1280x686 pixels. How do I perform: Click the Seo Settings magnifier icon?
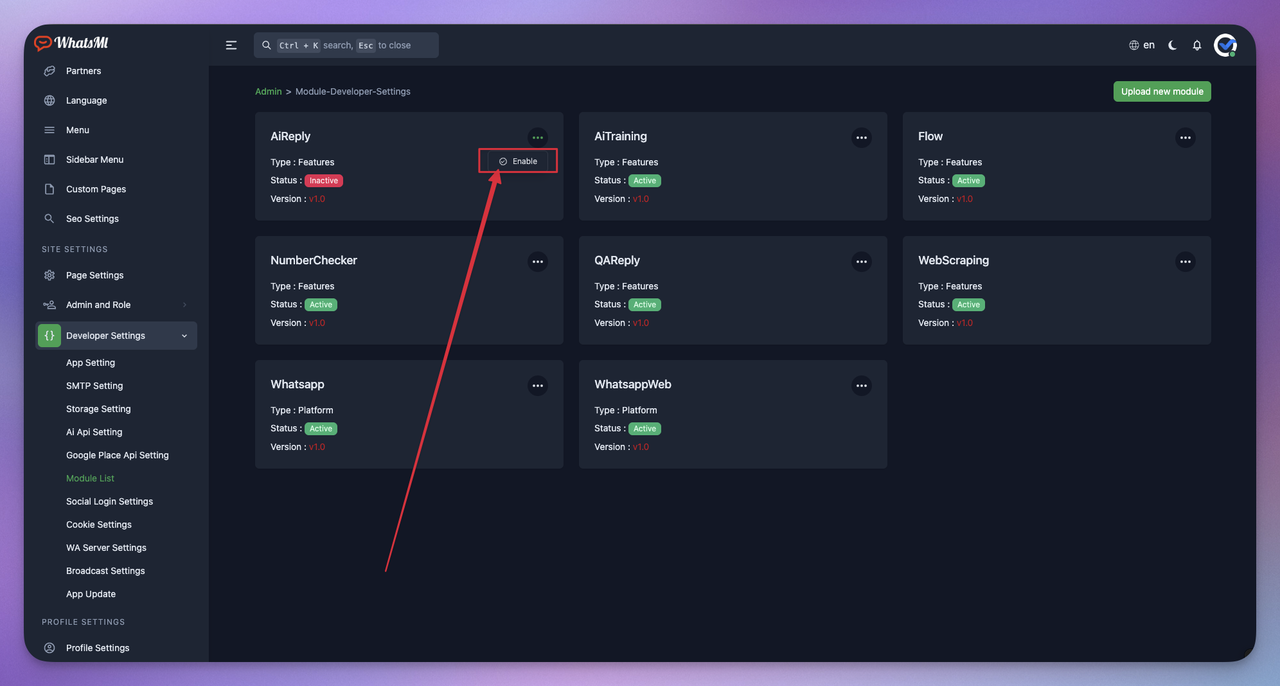[49, 218]
